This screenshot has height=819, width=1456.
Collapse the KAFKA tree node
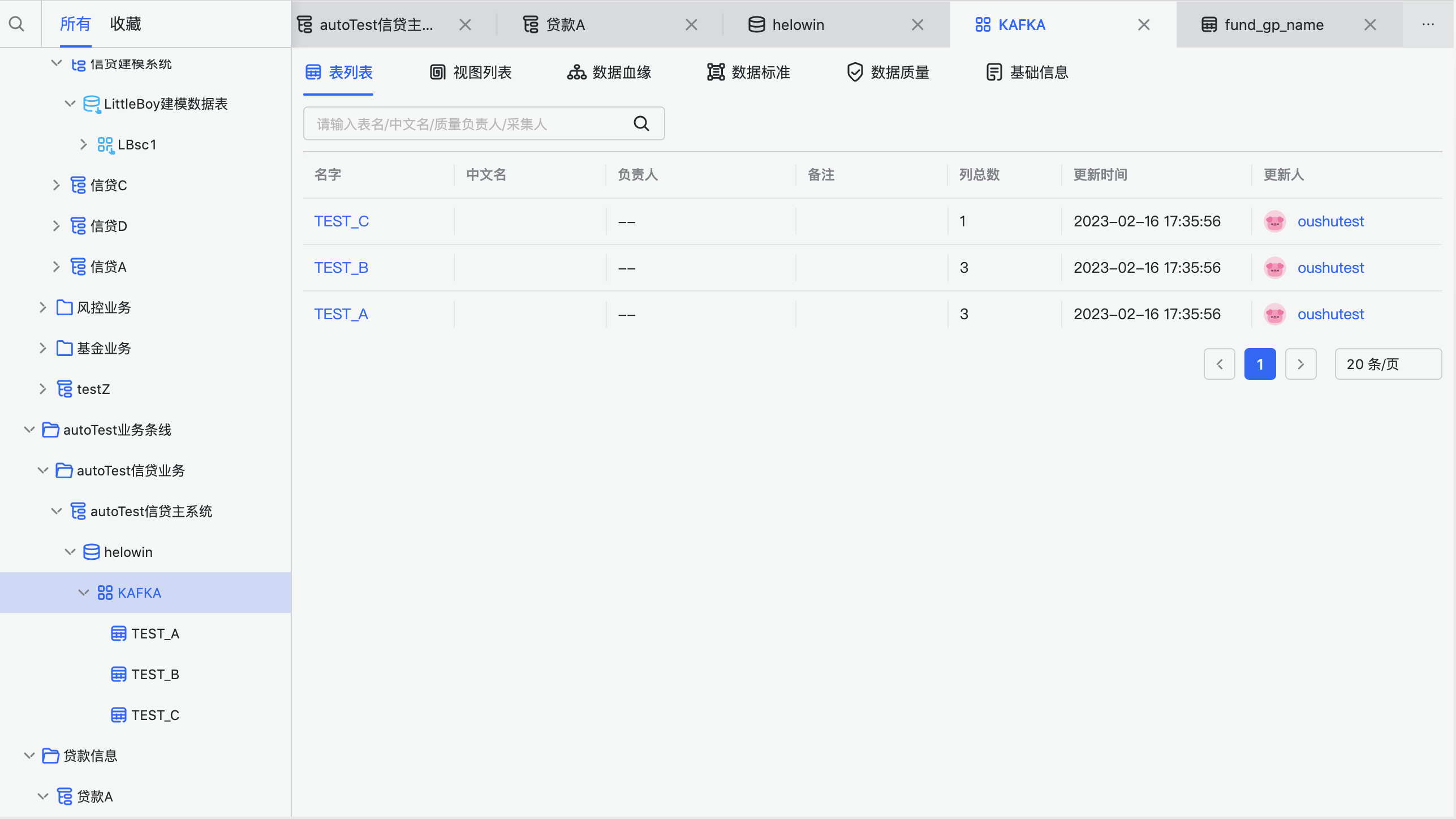pyautogui.click(x=84, y=593)
